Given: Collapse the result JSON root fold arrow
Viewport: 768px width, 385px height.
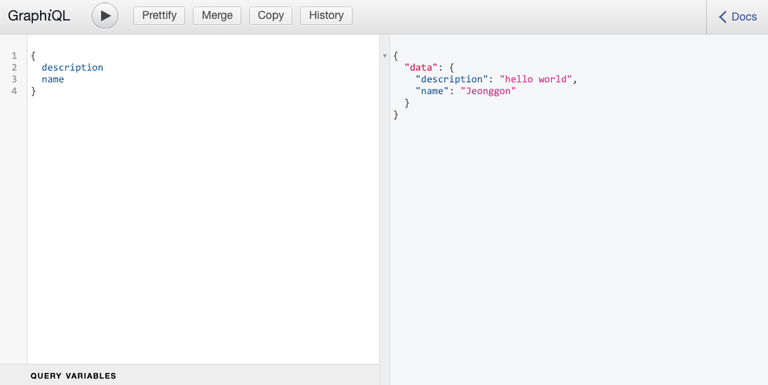Looking at the screenshot, I should 384,56.
